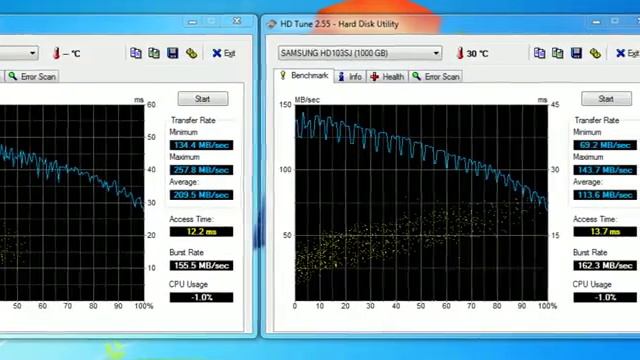Open Error Scan tab in right window
Viewport: 640px width, 360px height.
436,76
